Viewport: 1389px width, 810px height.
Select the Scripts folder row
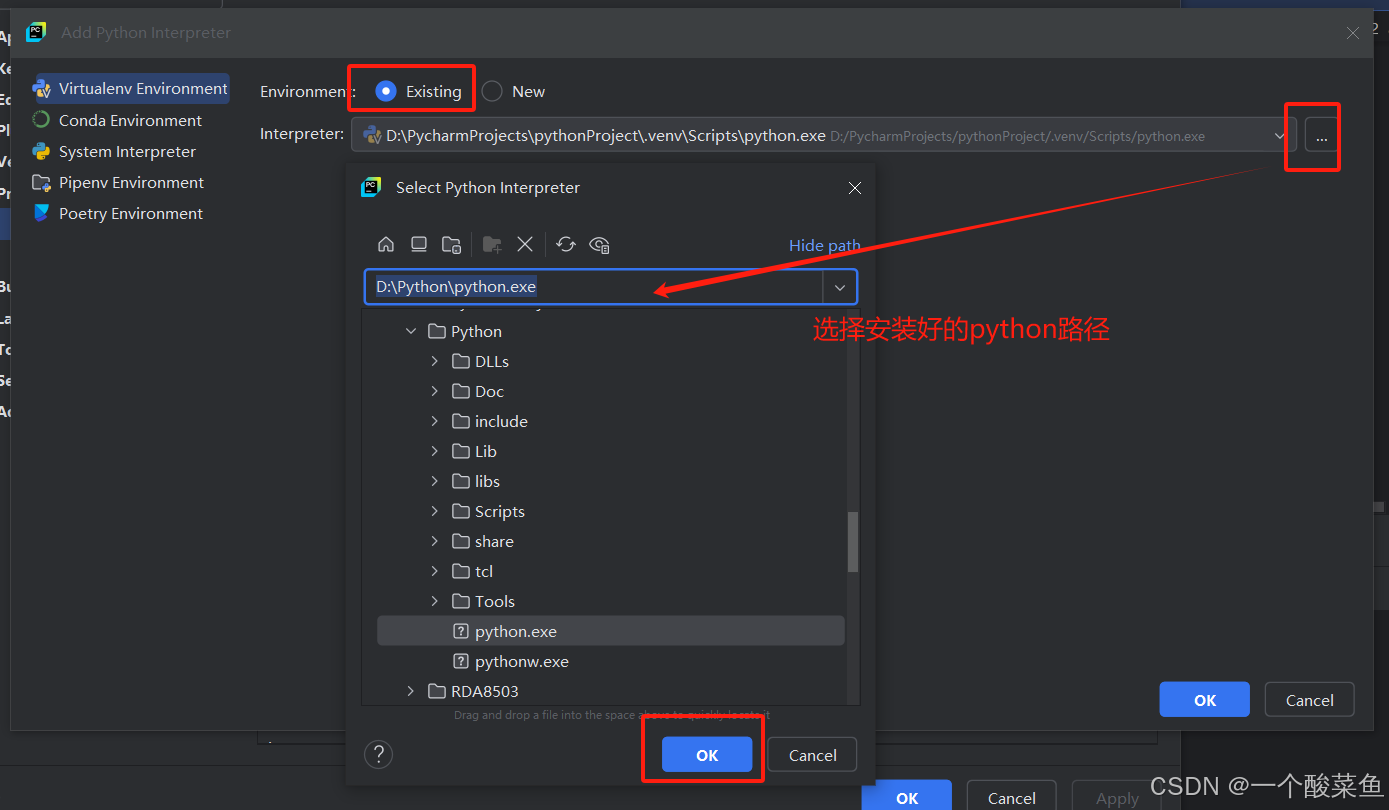[x=611, y=511]
